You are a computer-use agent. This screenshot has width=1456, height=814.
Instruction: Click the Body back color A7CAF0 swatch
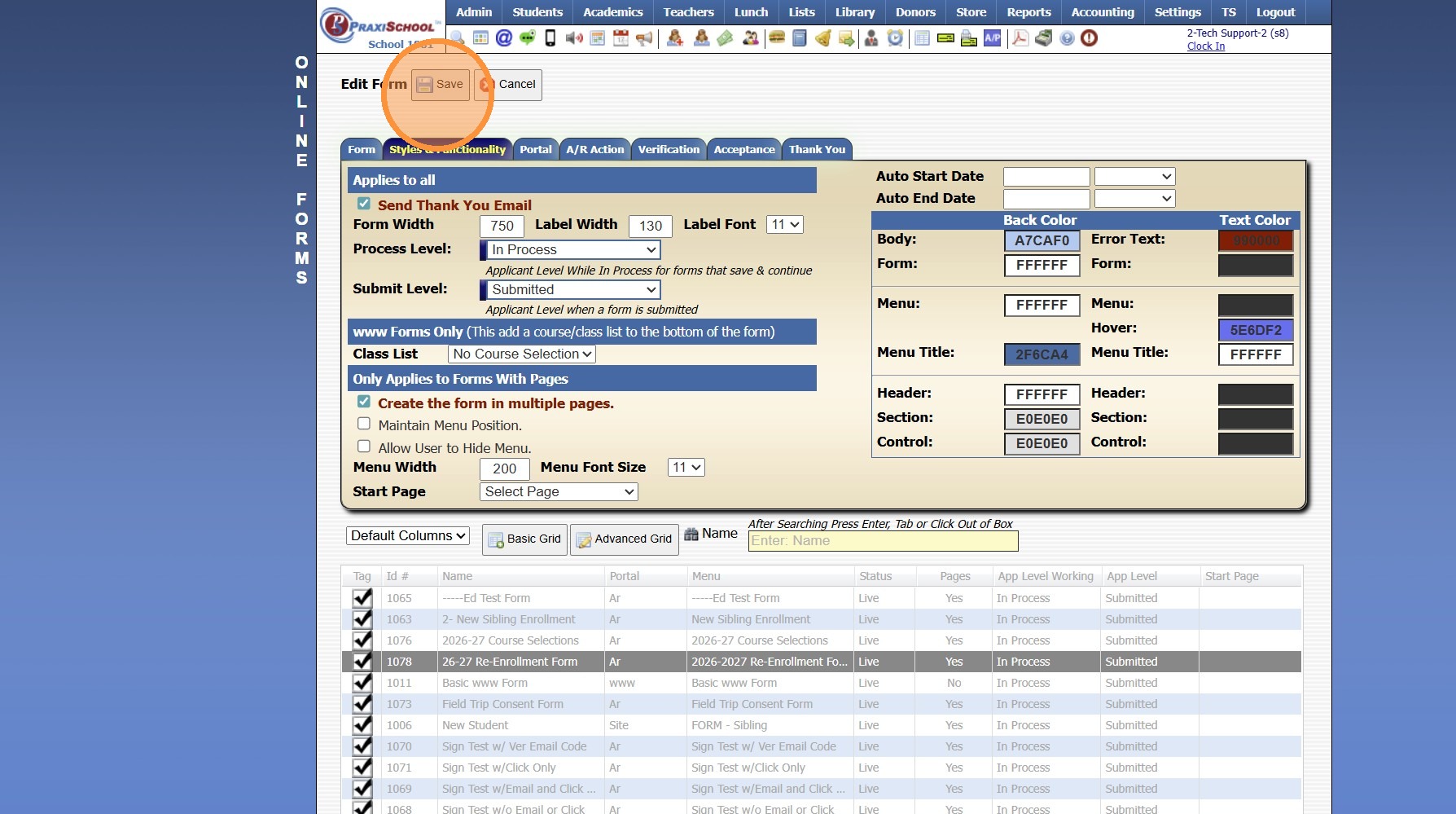coord(1042,241)
